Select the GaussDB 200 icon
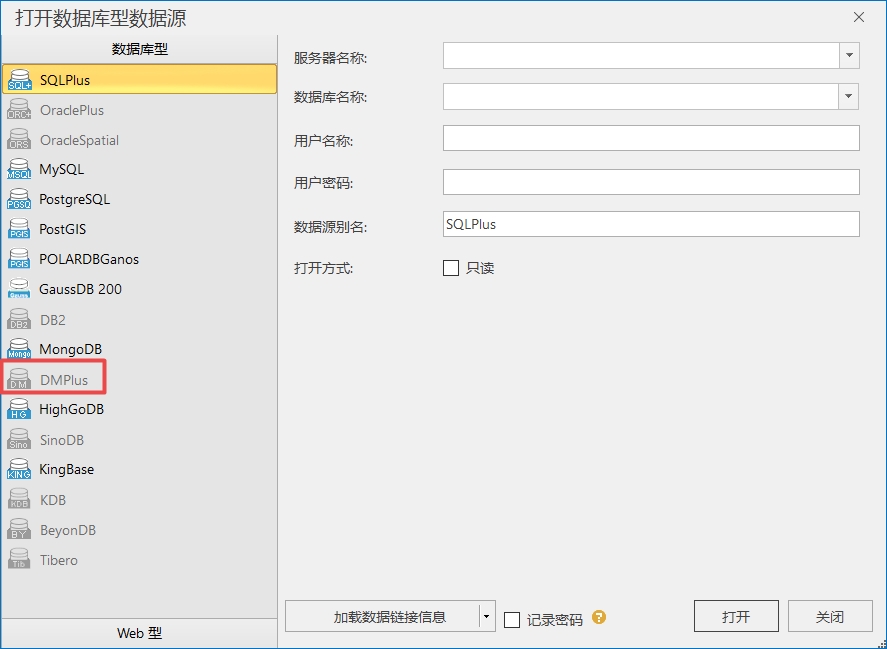Screen dimensions: 887x649 (x=19, y=289)
